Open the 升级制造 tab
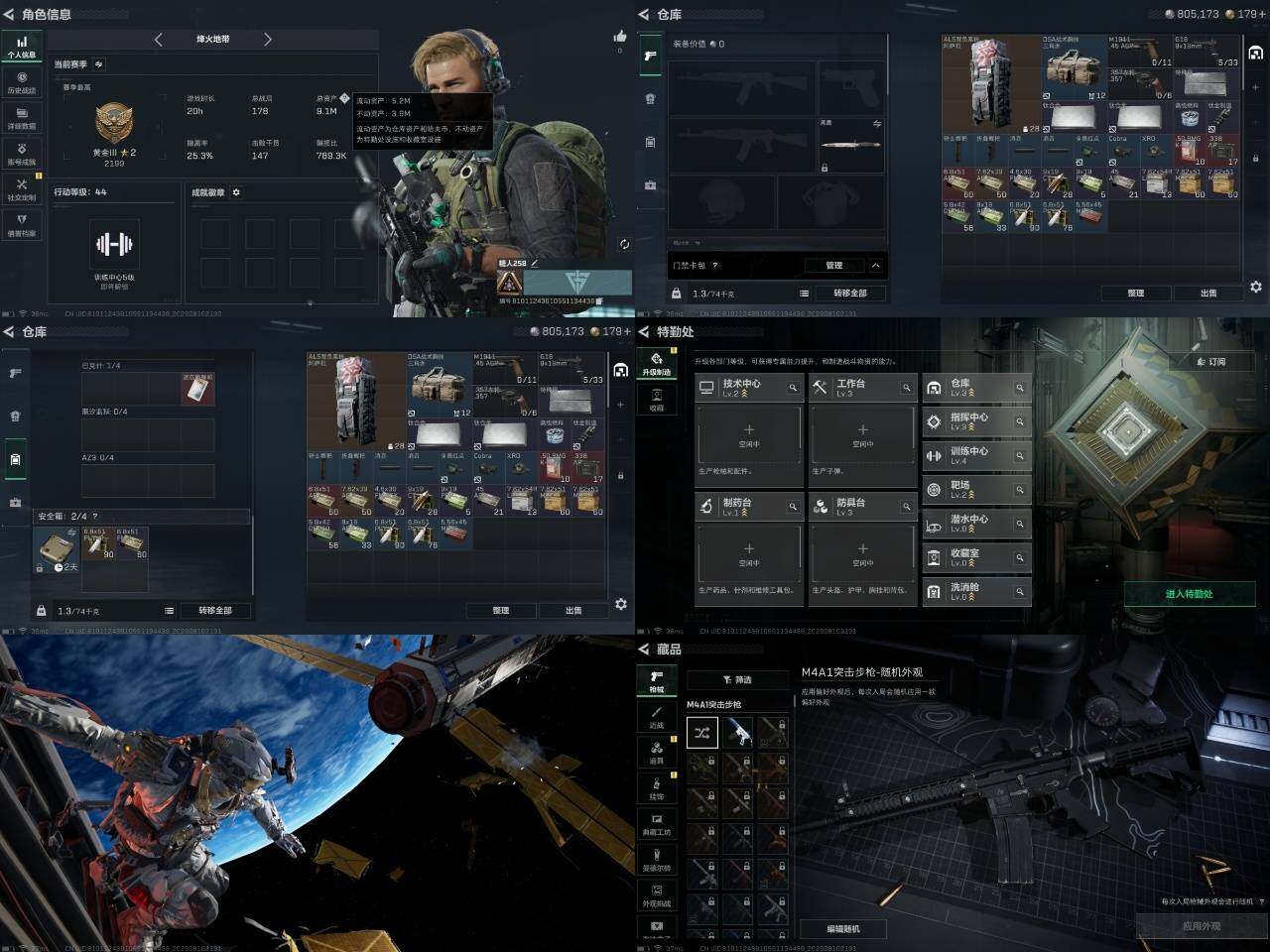The width and height of the screenshot is (1270, 952). (x=656, y=363)
